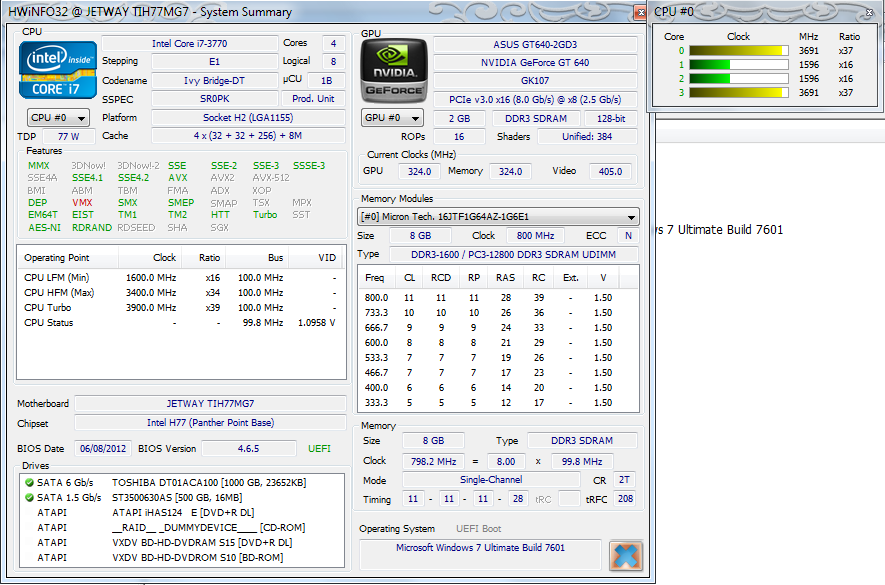Click the AES-NI feature label
Viewport: 885px width, 585px height.
coord(45,228)
